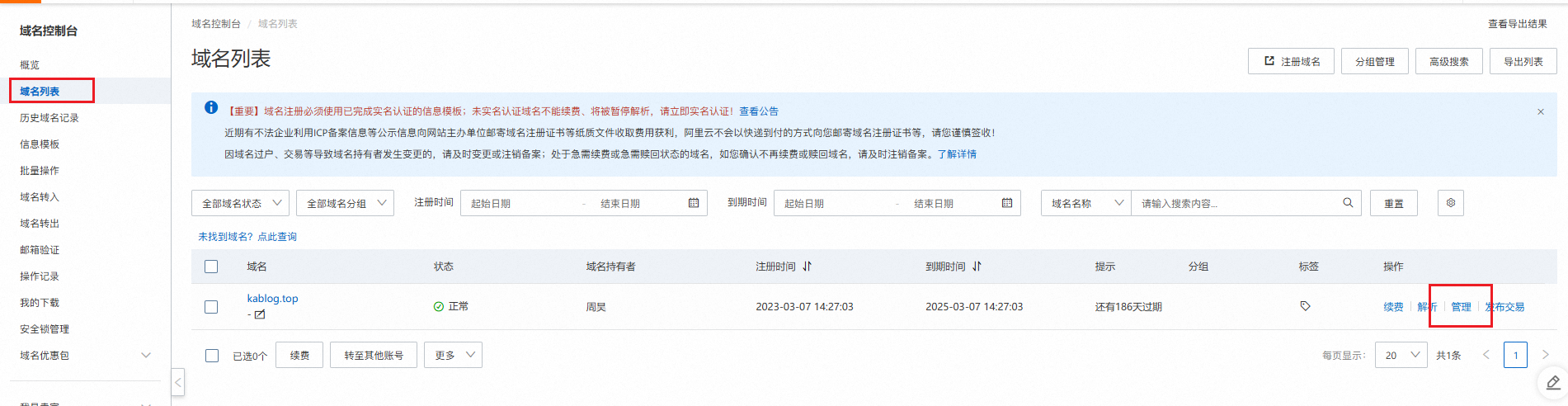This screenshot has height=406, width=1568.
Task: Click the 管理 link for kablog.top
Action: coord(1461,307)
